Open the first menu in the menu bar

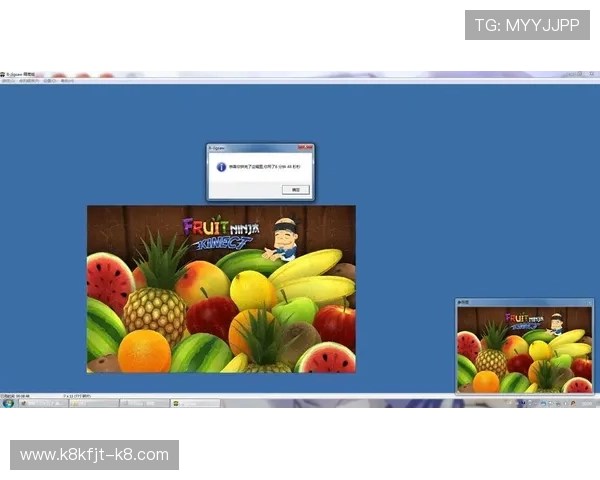(x=8, y=81)
